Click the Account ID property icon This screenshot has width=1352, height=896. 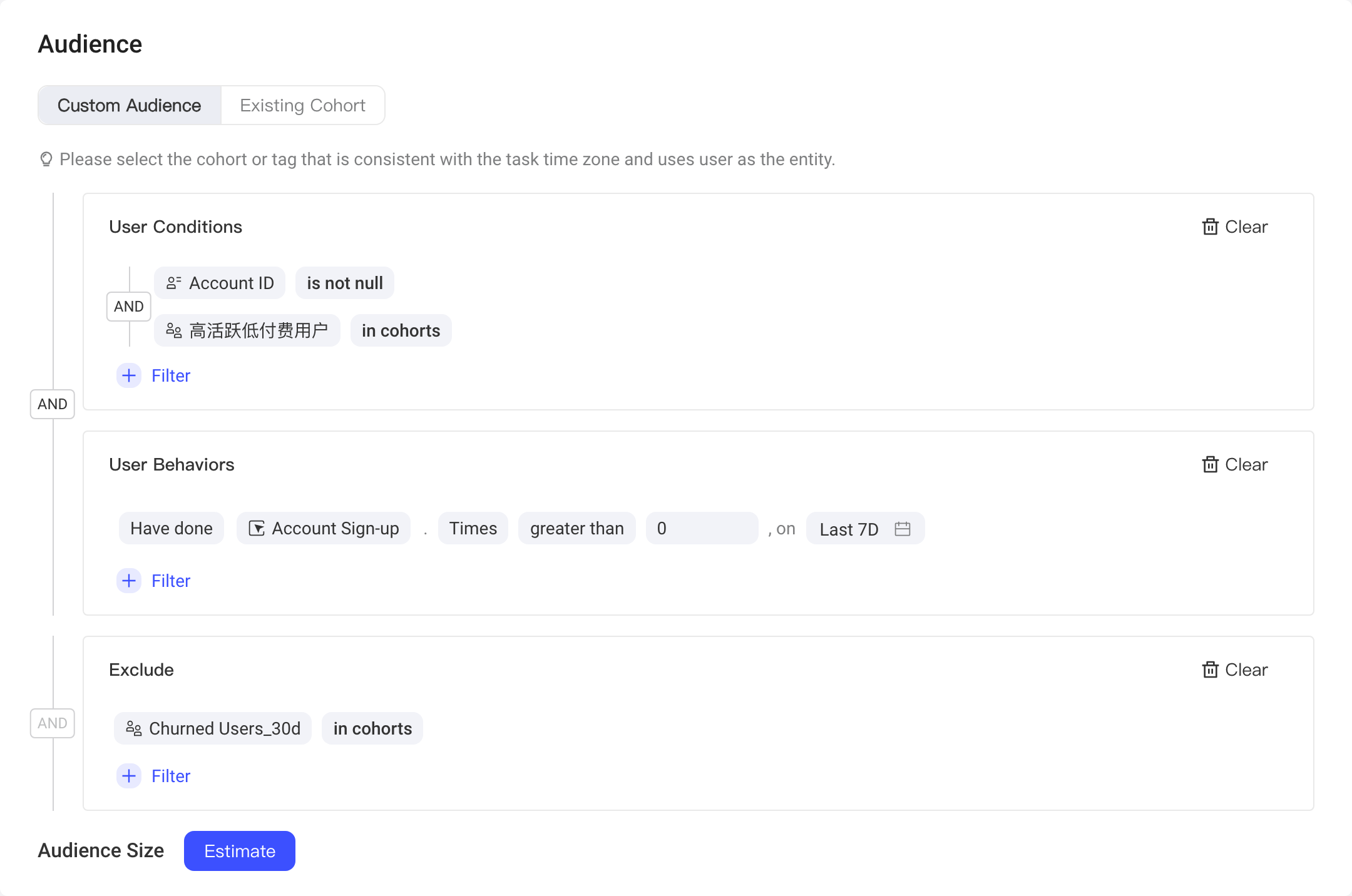tap(174, 283)
